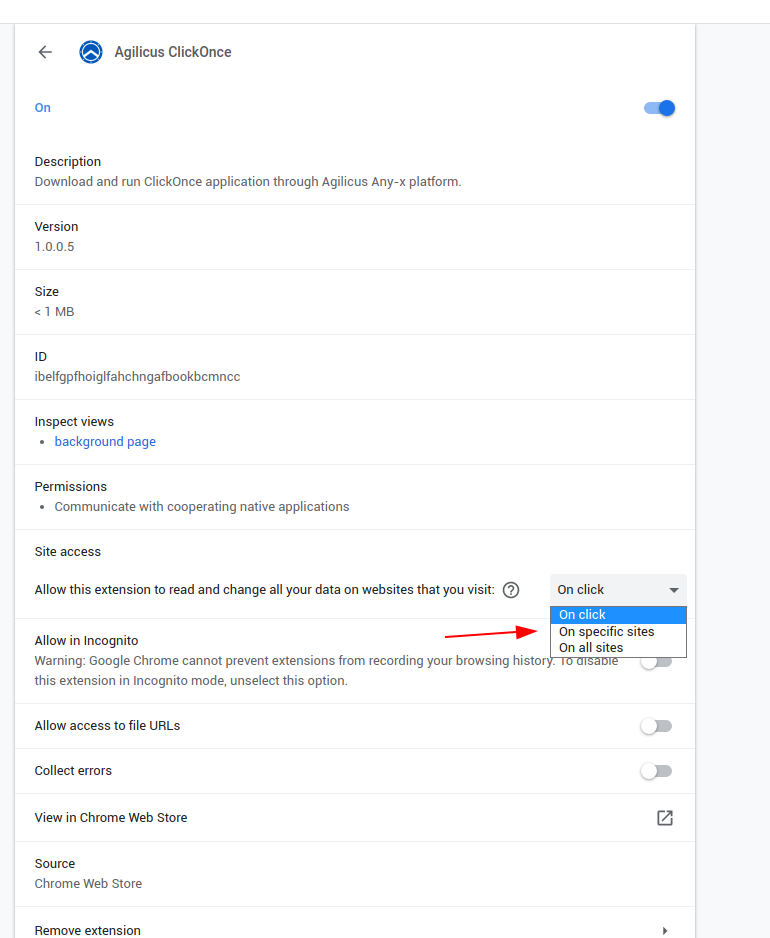Expand the Remove extension arrow
The height and width of the screenshot is (938, 770).
(x=665, y=931)
